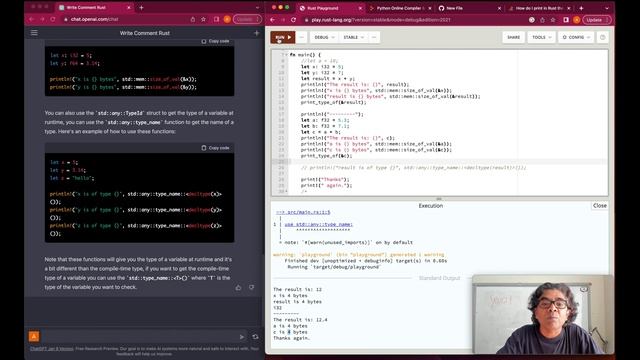
Task: Open the side panel icon in the ChatGPT window
Action: click(216, 19)
